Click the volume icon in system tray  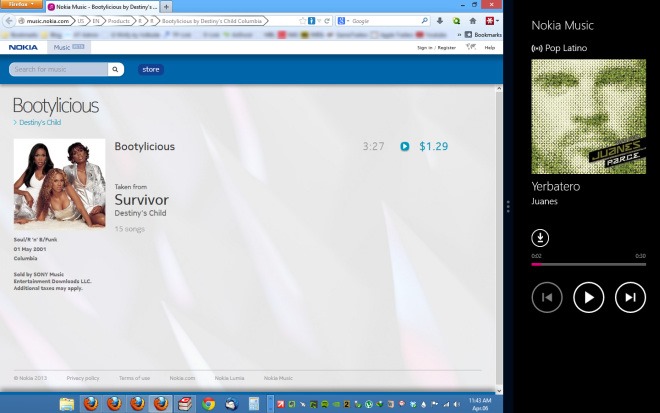(457, 404)
